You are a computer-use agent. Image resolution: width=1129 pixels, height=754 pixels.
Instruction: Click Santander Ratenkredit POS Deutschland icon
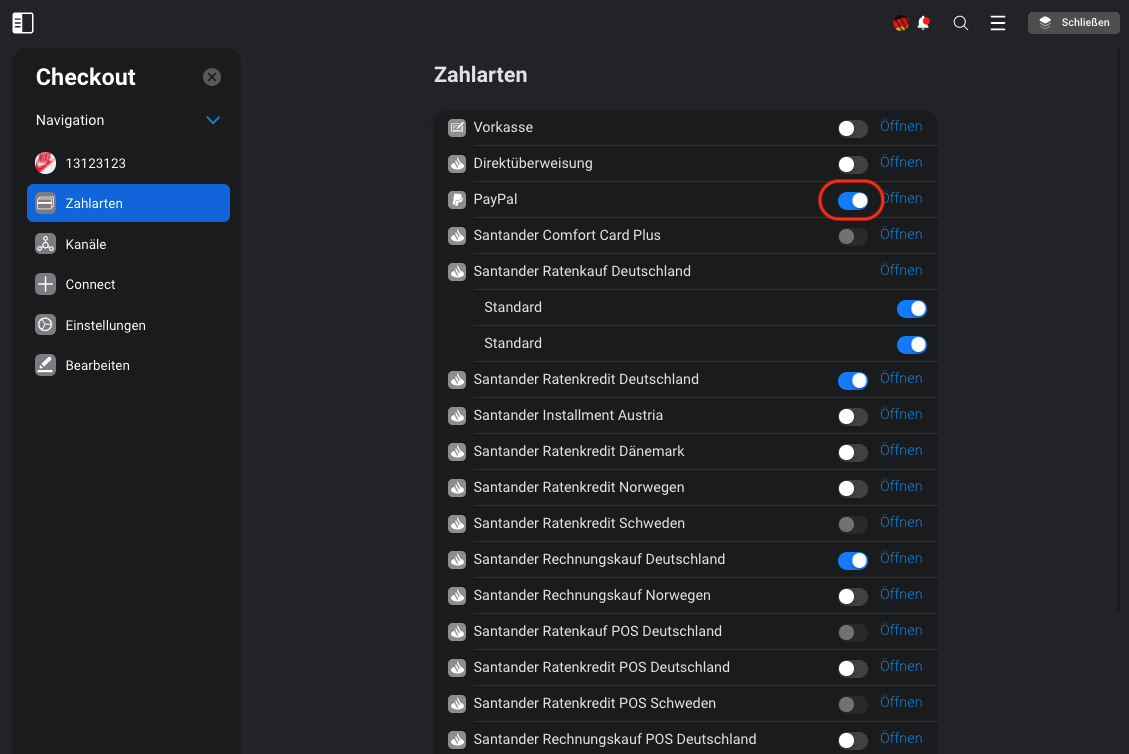tap(457, 668)
